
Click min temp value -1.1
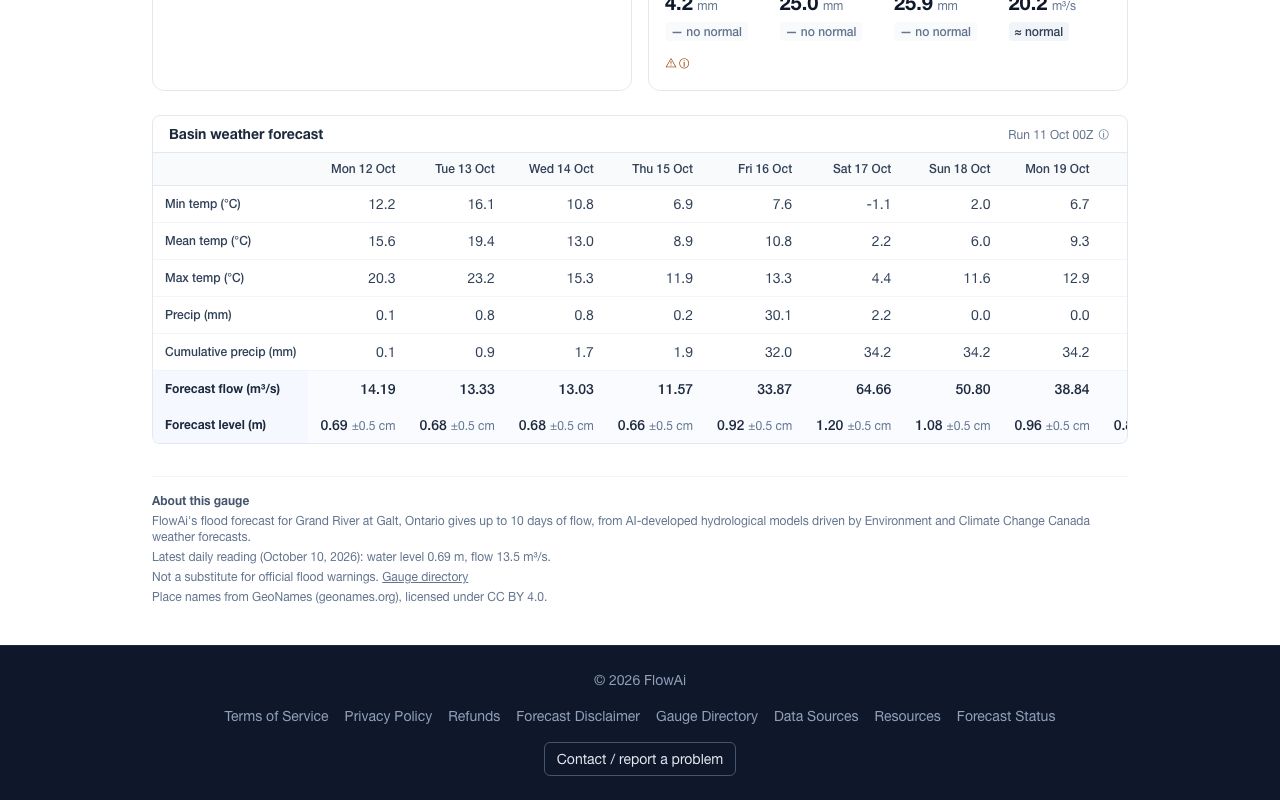tap(879, 204)
